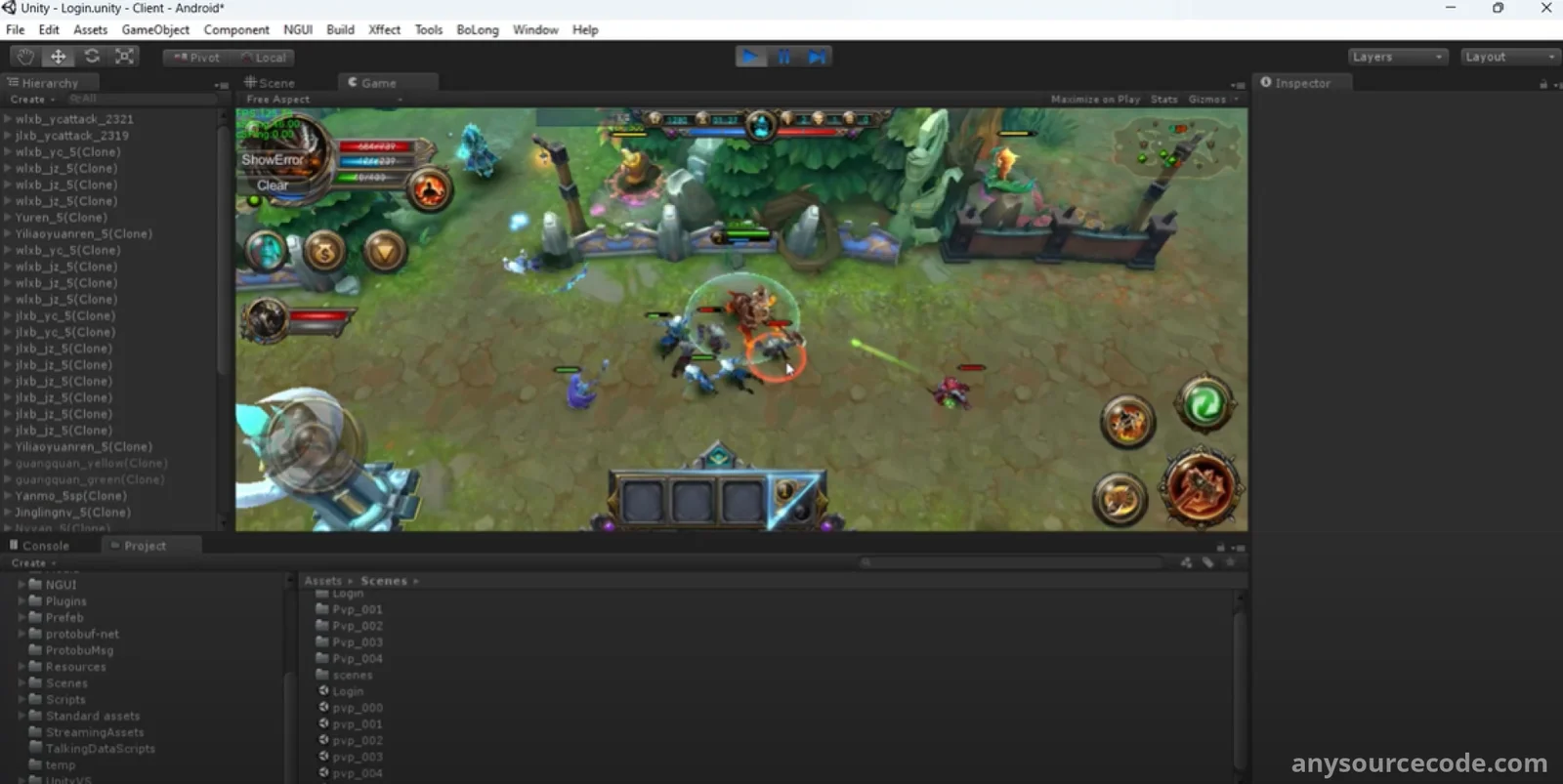Select the Scale tool
The image size is (1563, 784).
pyautogui.click(x=125, y=57)
